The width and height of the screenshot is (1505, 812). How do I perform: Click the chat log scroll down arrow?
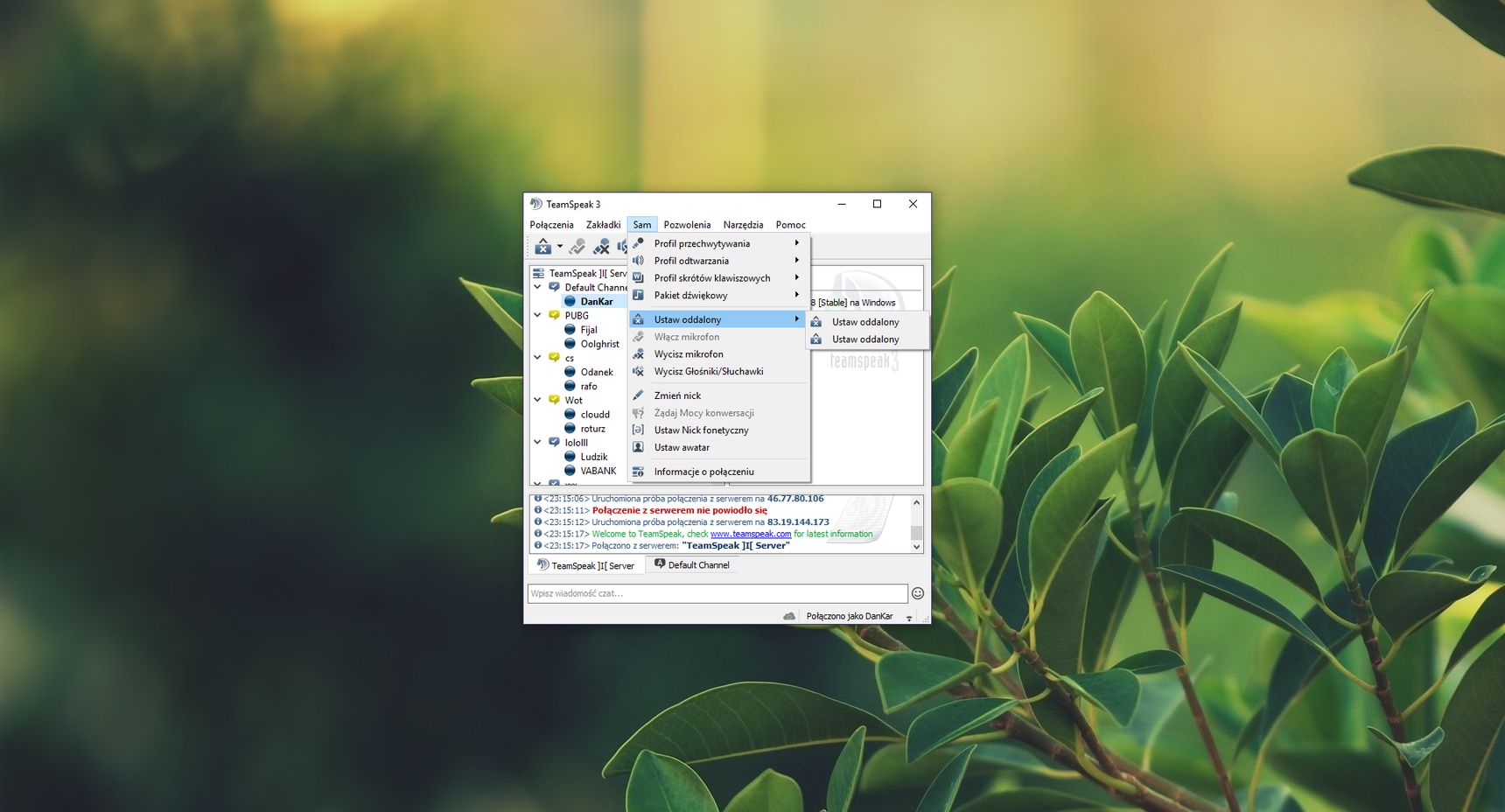click(916, 547)
